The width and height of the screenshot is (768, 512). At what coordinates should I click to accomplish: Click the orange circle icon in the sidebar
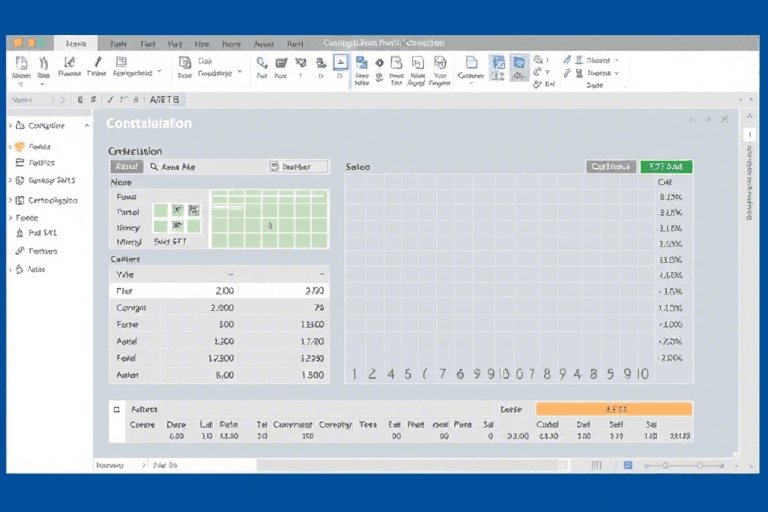point(19,146)
